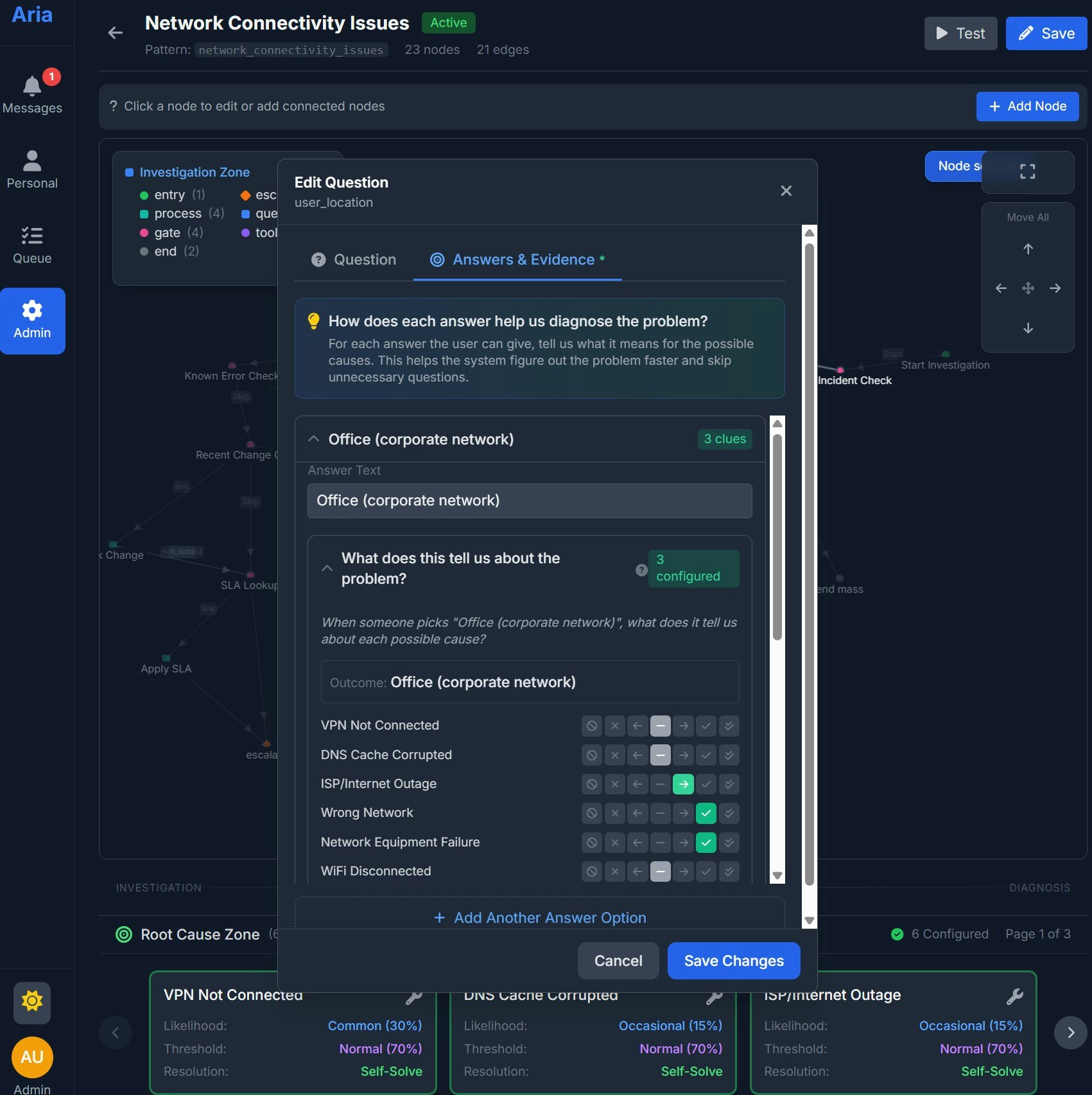Screen dimensions: 1092x1095
Task: Rule out Wrong Network using the ban icon
Action: (x=591, y=813)
